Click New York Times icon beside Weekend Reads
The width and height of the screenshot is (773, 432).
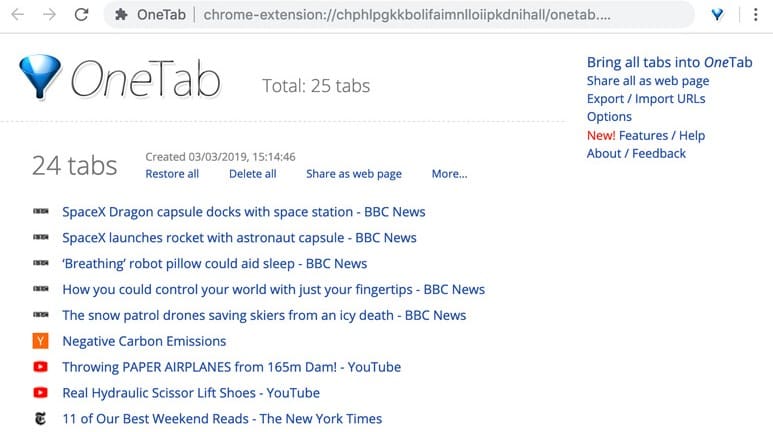pyautogui.click(x=40, y=419)
